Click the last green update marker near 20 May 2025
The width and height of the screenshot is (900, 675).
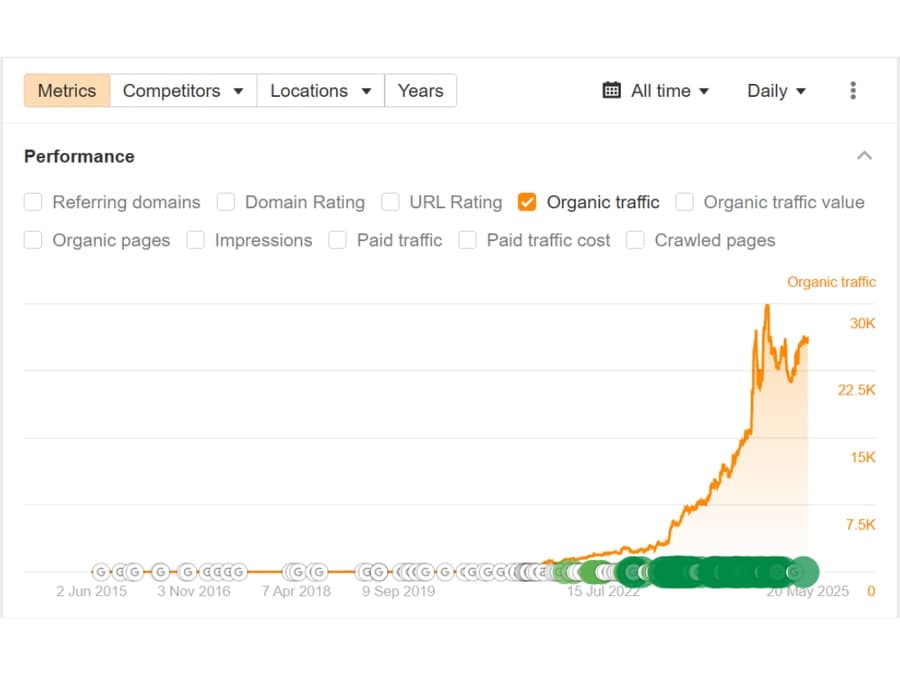(804, 572)
